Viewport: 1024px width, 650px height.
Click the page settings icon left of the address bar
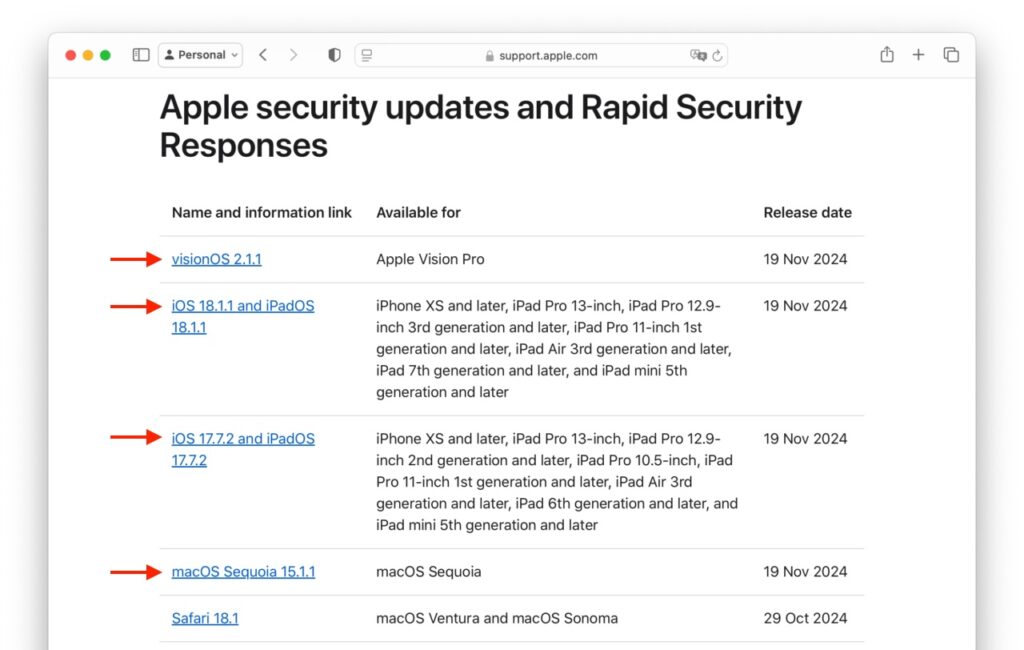tap(367, 55)
